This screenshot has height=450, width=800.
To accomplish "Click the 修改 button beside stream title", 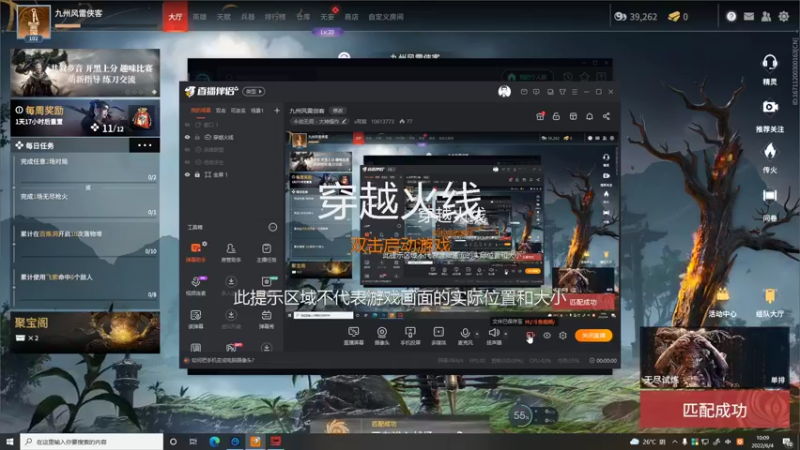I will click(x=338, y=111).
